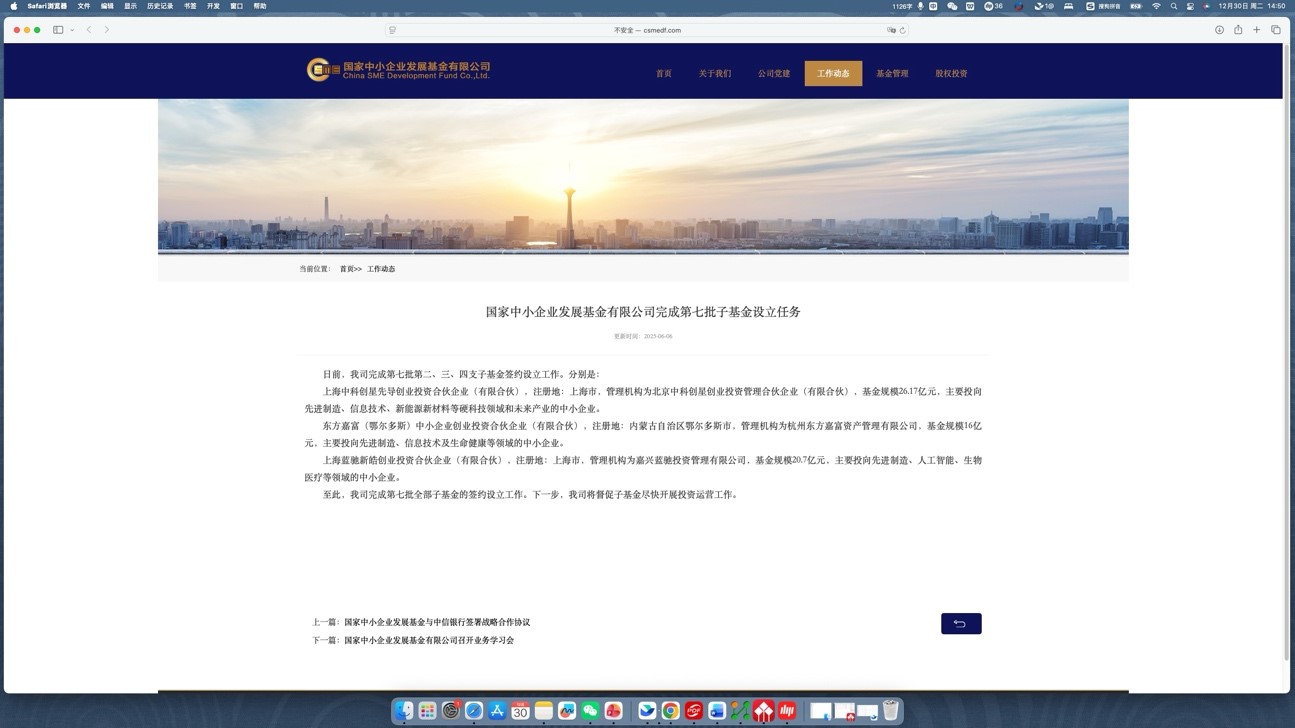Go to 关于我们 in site navigation
1295x728 pixels.
pos(715,73)
